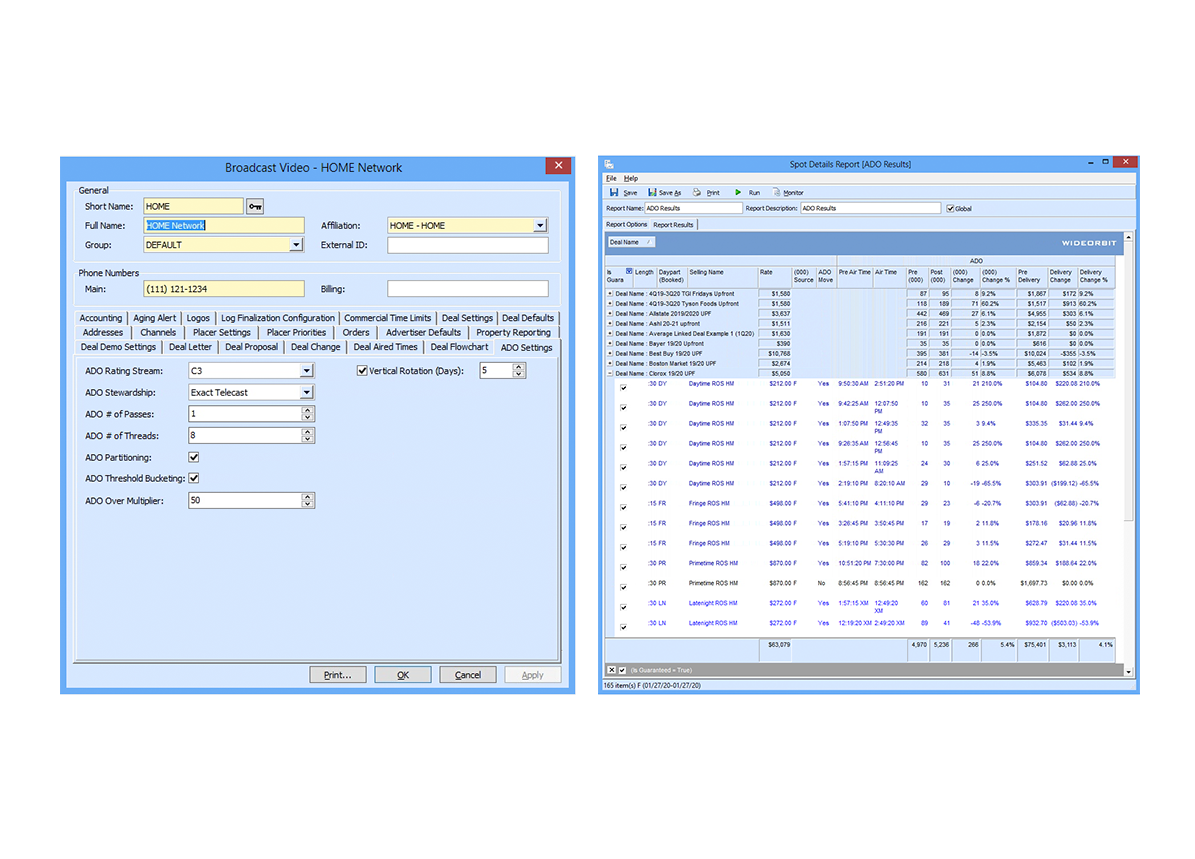Image resolution: width=1195 pixels, height=859 pixels.
Task: Click the key icon beside Short Name
Action: pos(256,207)
